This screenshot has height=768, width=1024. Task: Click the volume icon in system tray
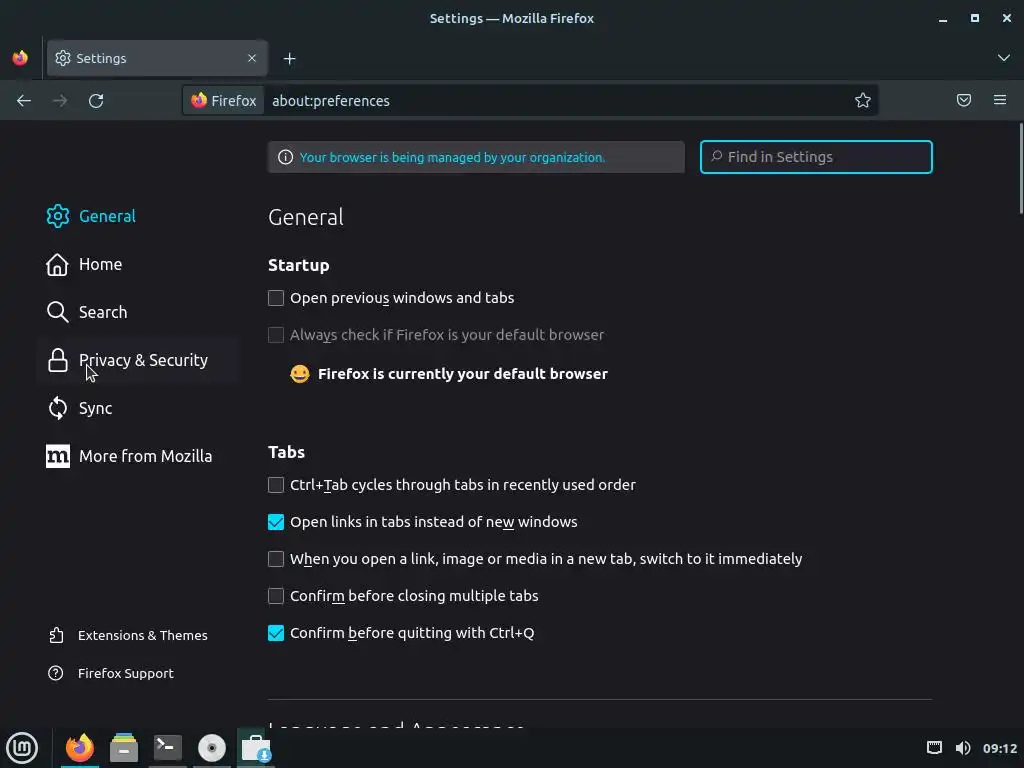click(963, 748)
